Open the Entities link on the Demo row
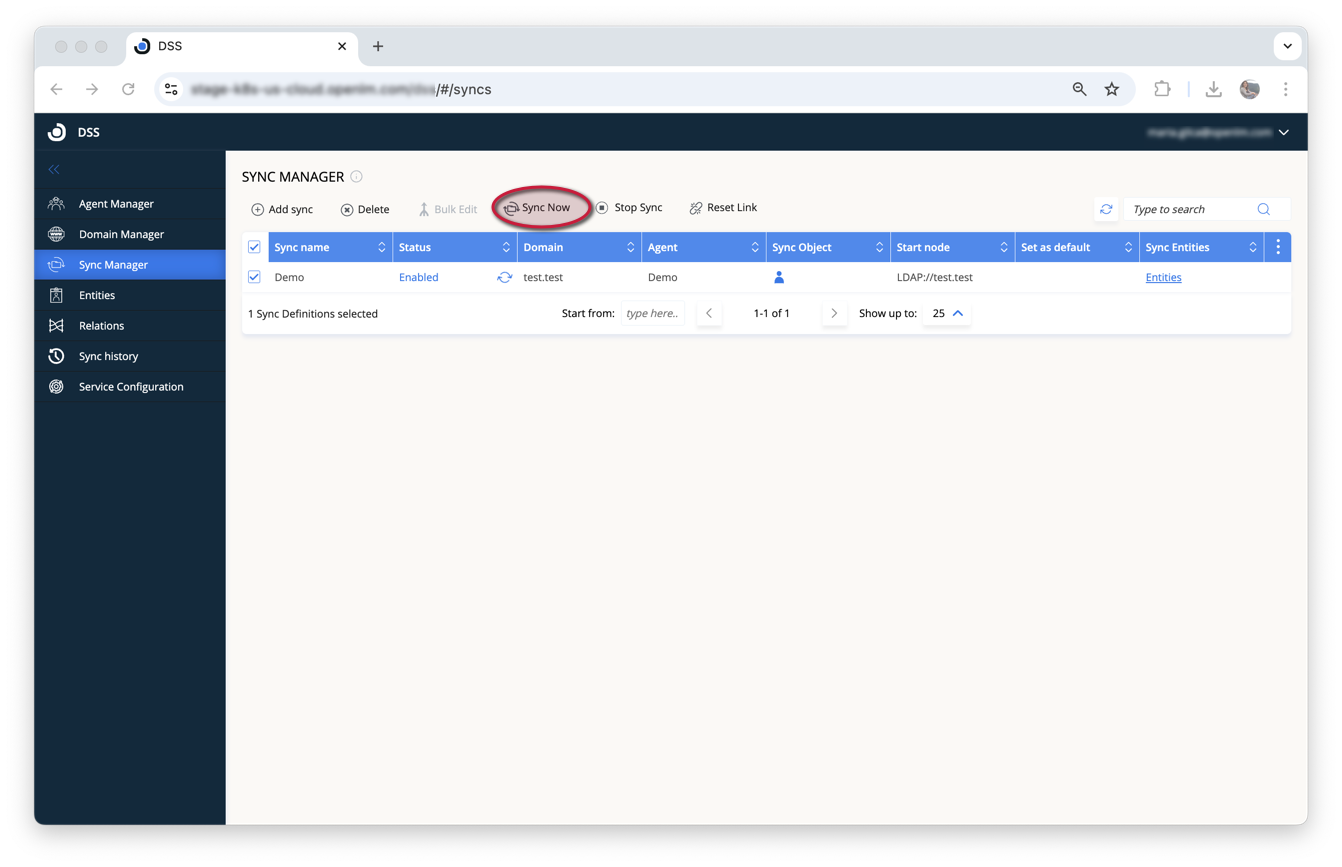1342x867 pixels. click(1163, 278)
